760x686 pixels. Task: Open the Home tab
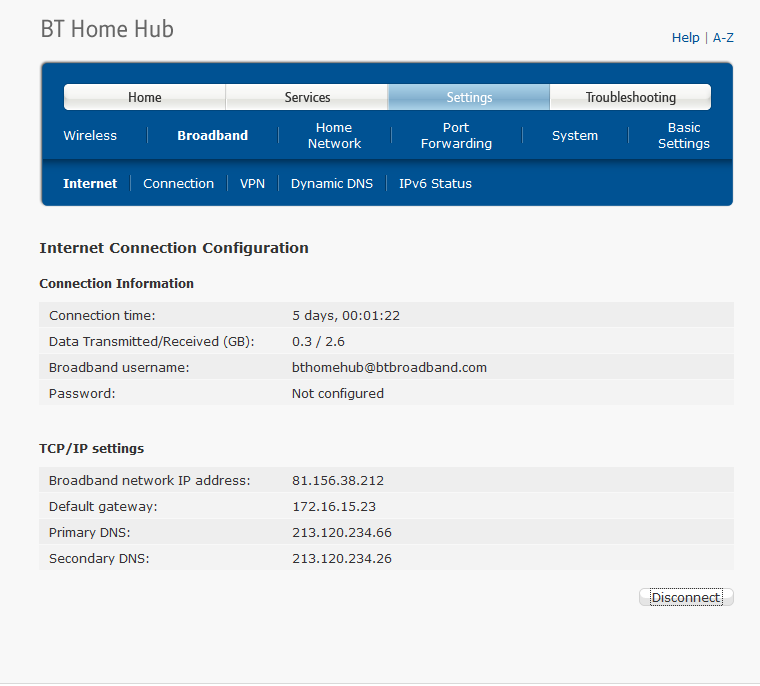(144, 97)
